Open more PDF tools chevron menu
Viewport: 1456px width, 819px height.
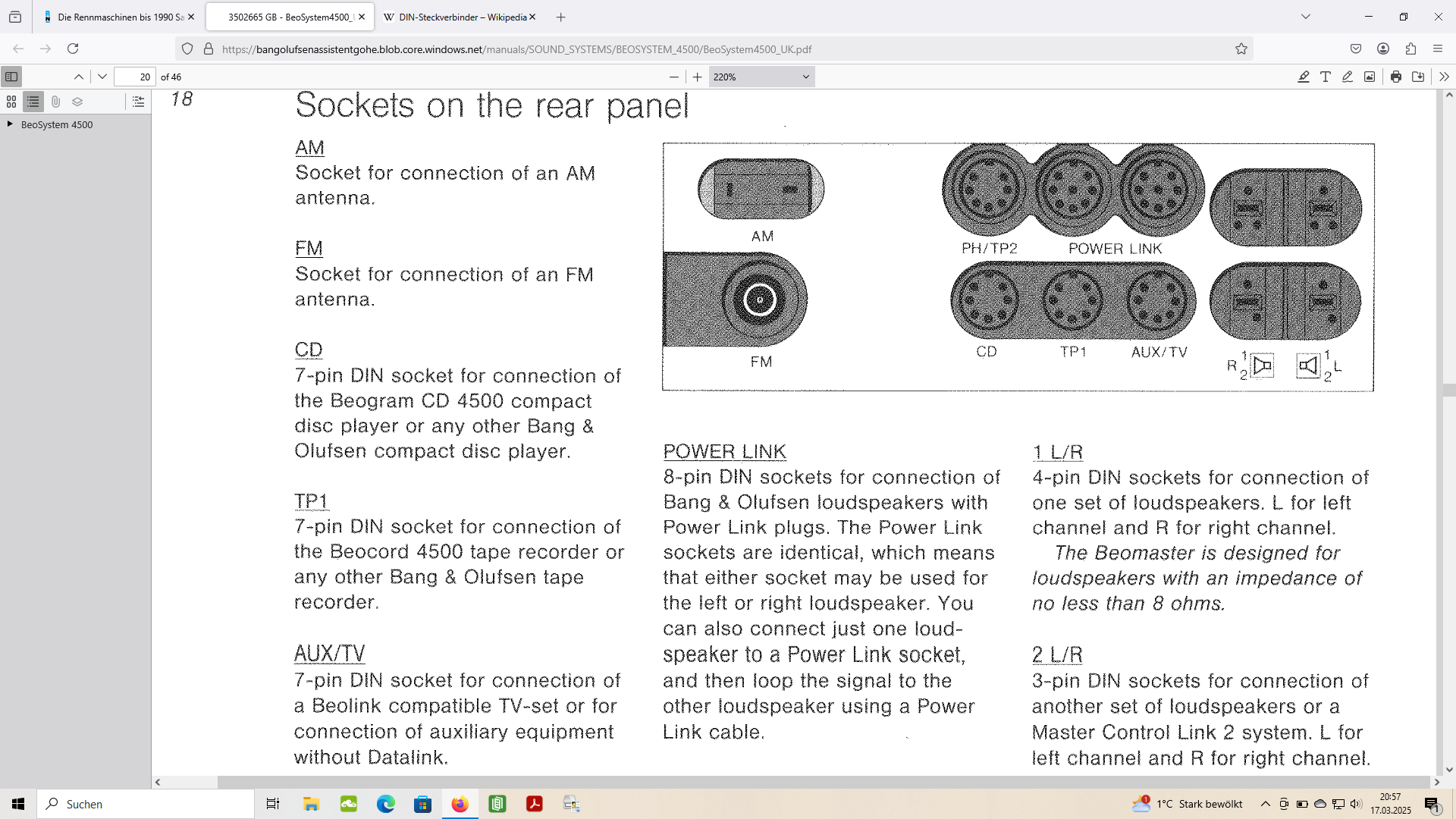pyautogui.click(x=1443, y=77)
